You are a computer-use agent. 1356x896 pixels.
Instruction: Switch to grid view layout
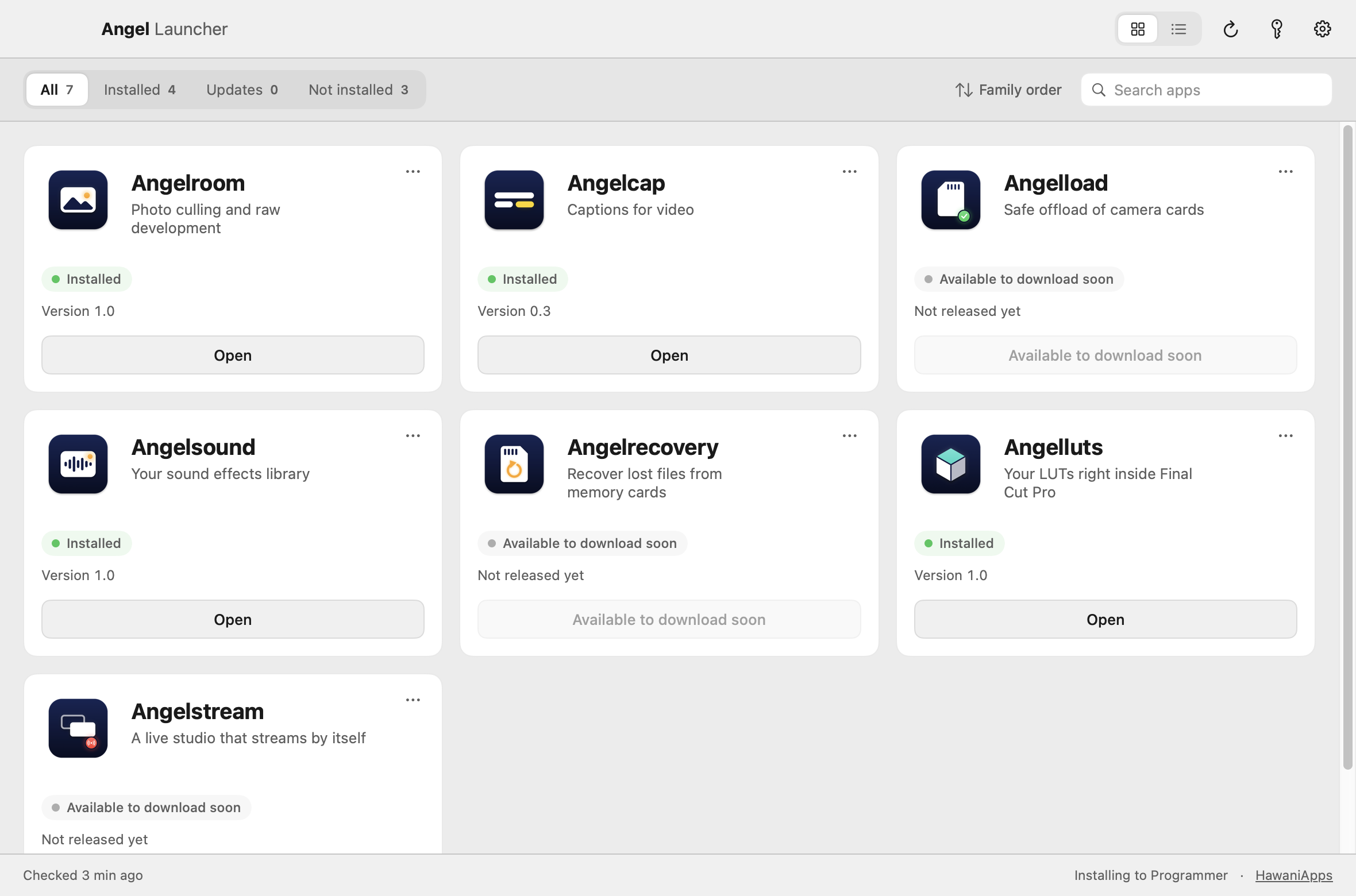point(1138,29)
